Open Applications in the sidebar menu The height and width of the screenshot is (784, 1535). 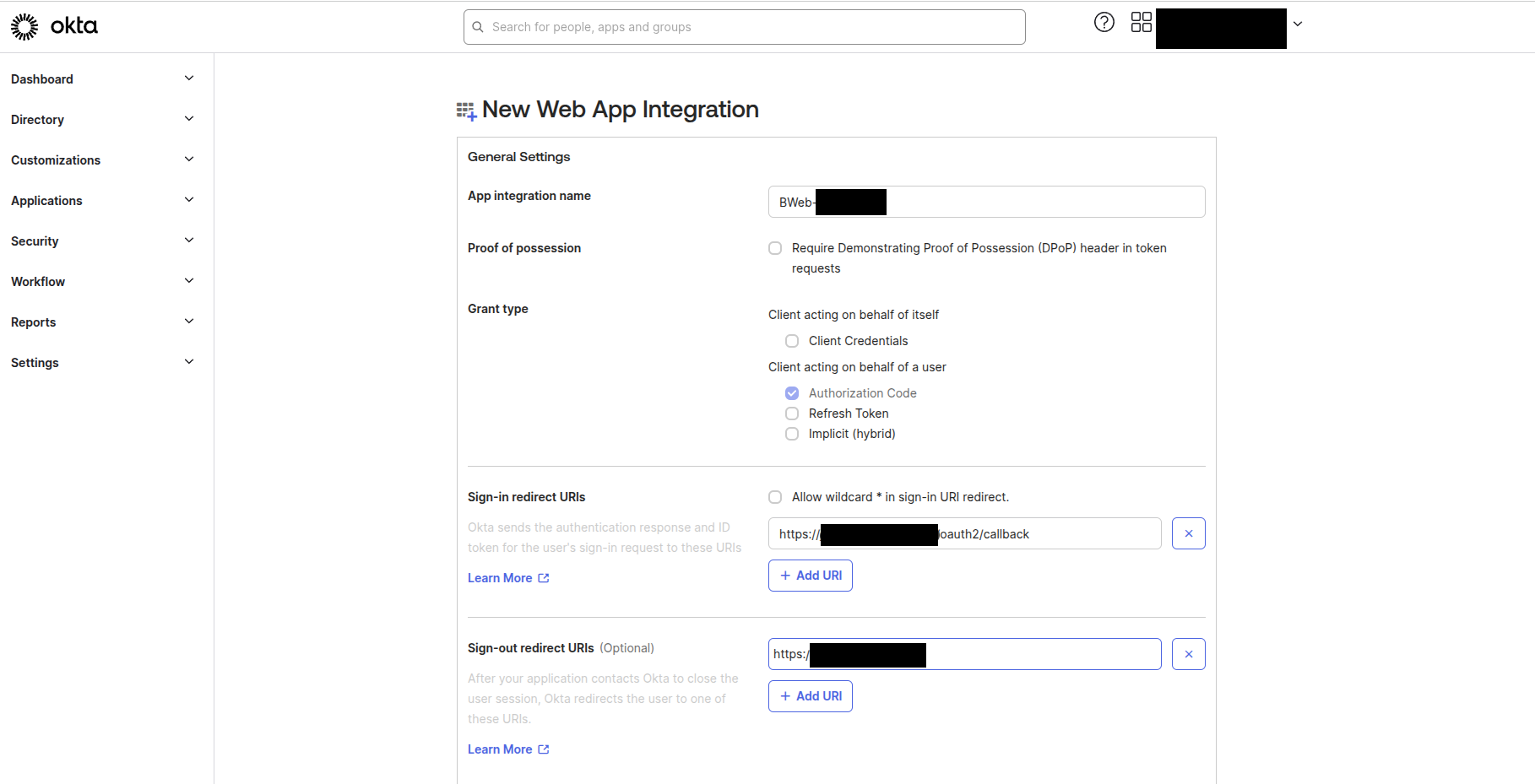point(47,201)
